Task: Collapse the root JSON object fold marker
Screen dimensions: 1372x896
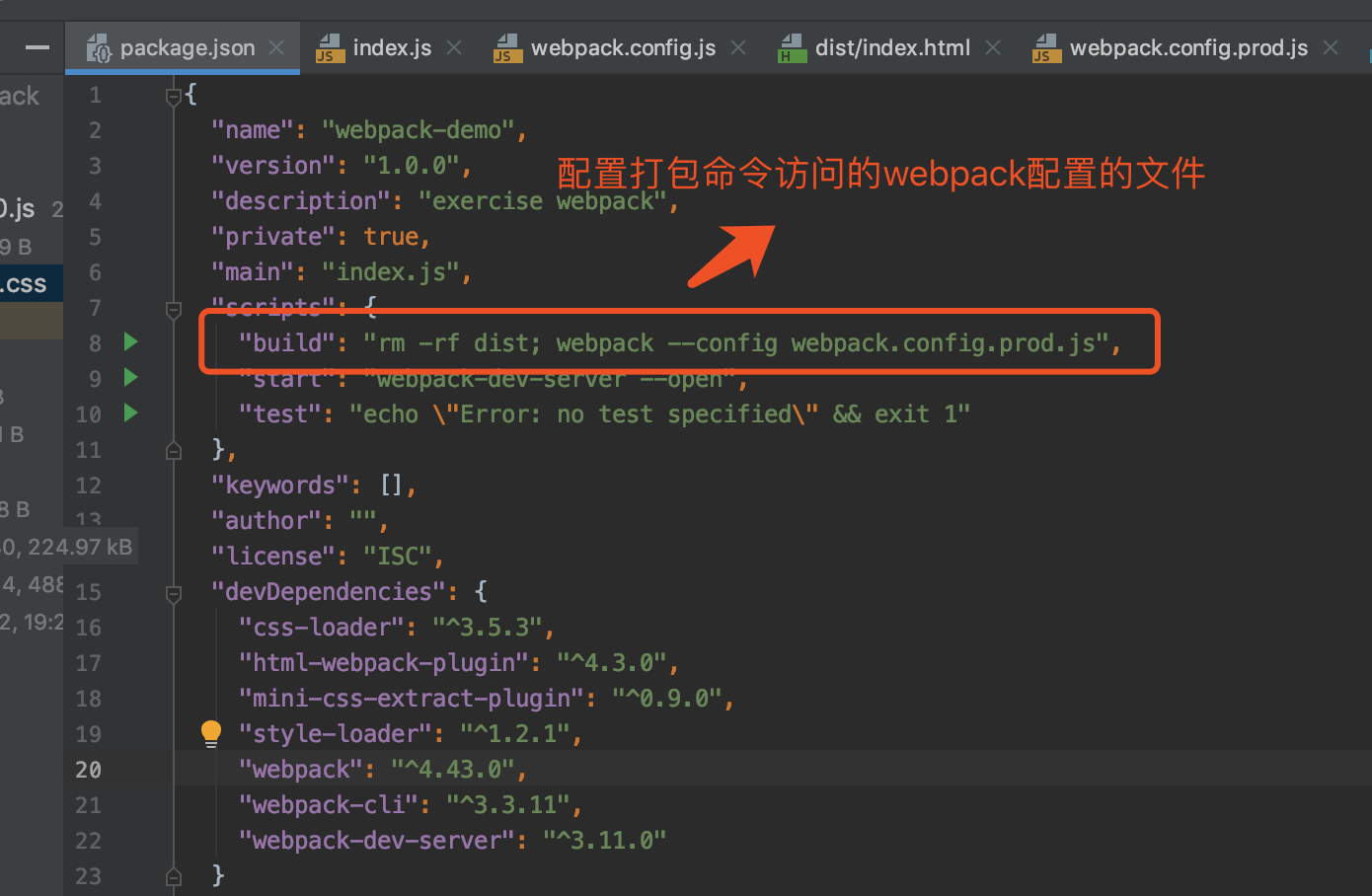Action: click(174, 96)
